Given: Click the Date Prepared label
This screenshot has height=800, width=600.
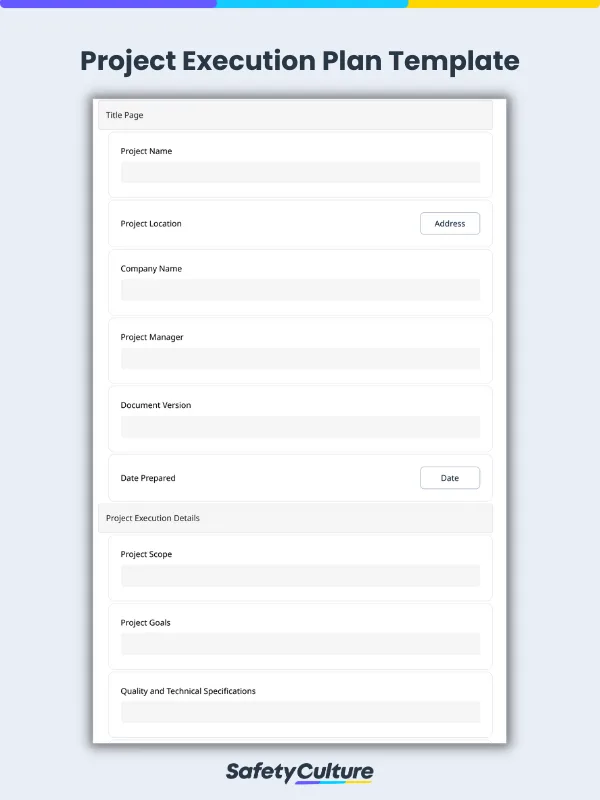Looking at the screenshot, I should (148, 478).
